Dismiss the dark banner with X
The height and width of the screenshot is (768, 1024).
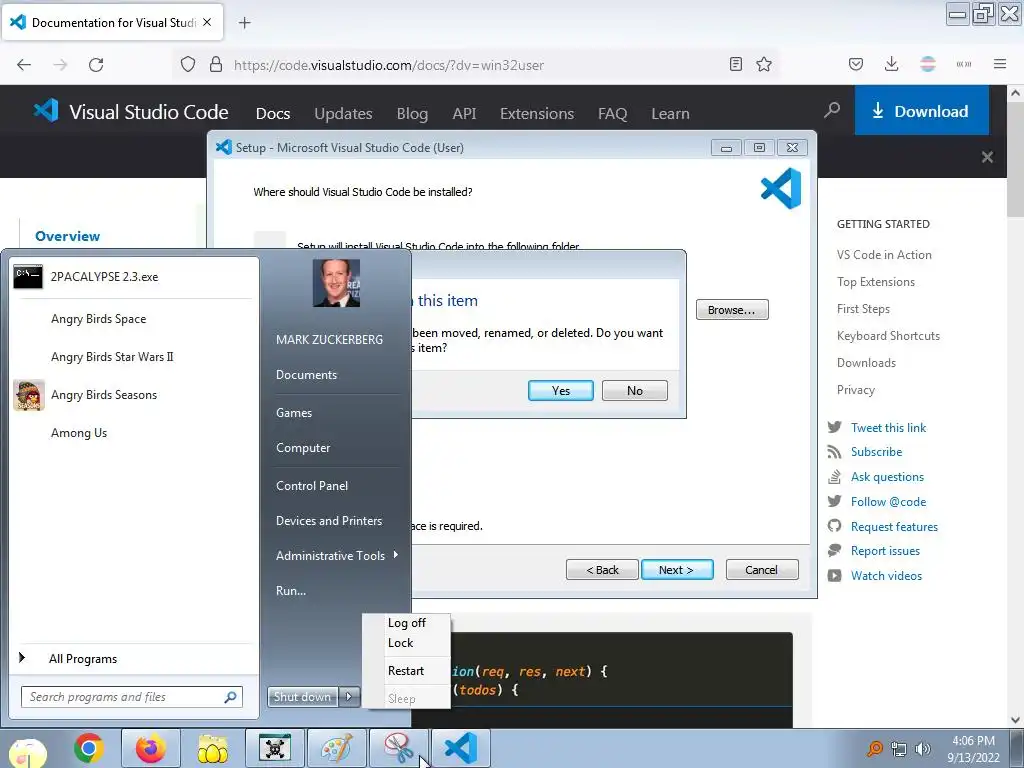(987, 157)
